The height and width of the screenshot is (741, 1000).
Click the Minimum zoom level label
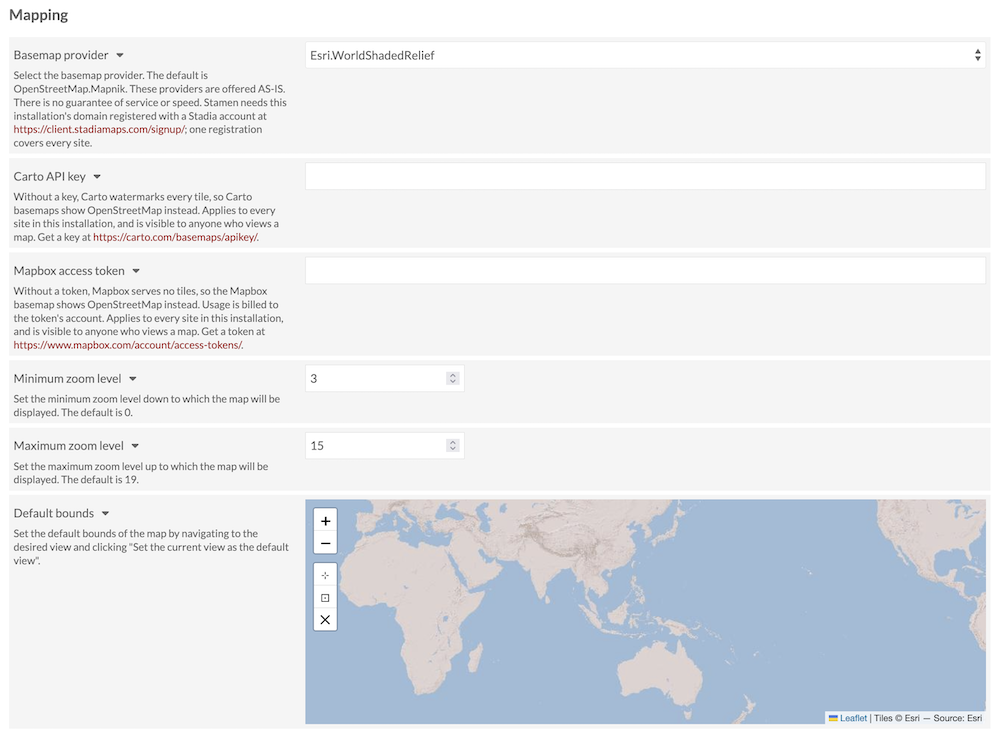pyautogui.click(x=67, y=379)
